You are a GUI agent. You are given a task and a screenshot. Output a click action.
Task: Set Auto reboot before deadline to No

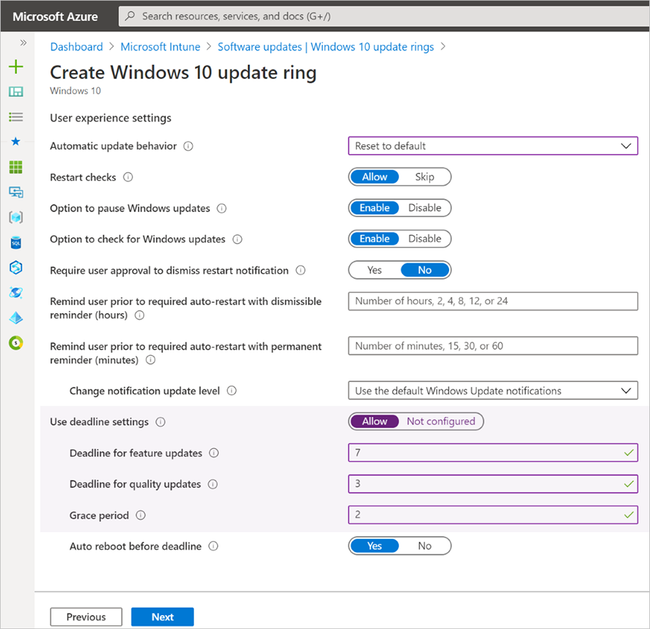425,546
